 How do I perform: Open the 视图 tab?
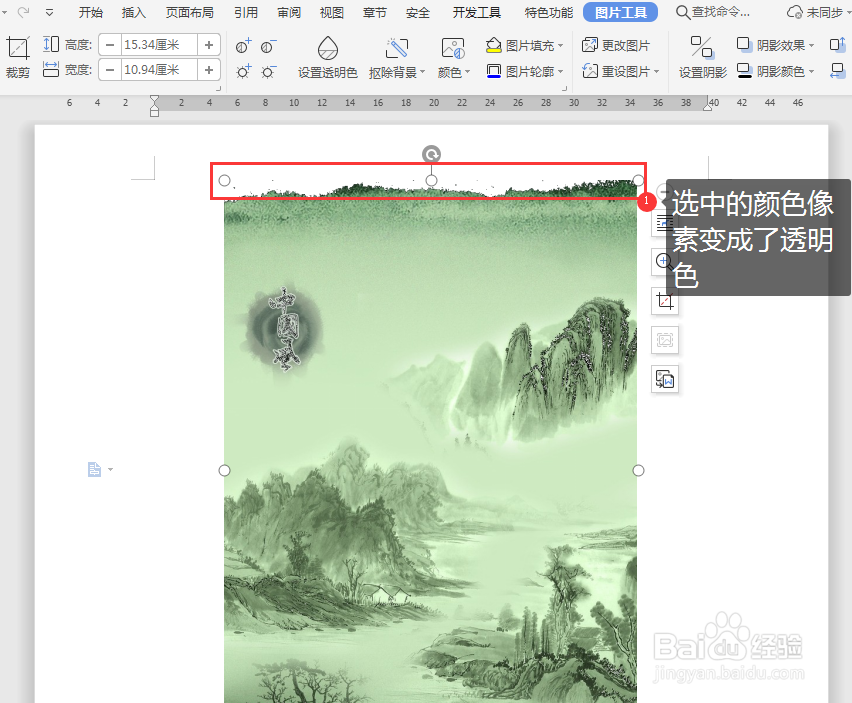click(331, 12)
